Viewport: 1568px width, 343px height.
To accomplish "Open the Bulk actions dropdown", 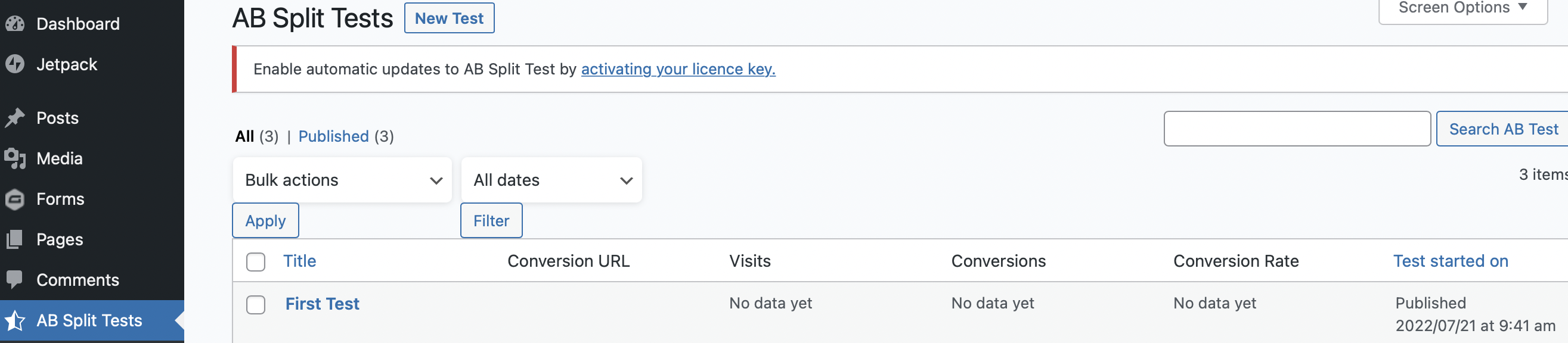I will [342, 180].
